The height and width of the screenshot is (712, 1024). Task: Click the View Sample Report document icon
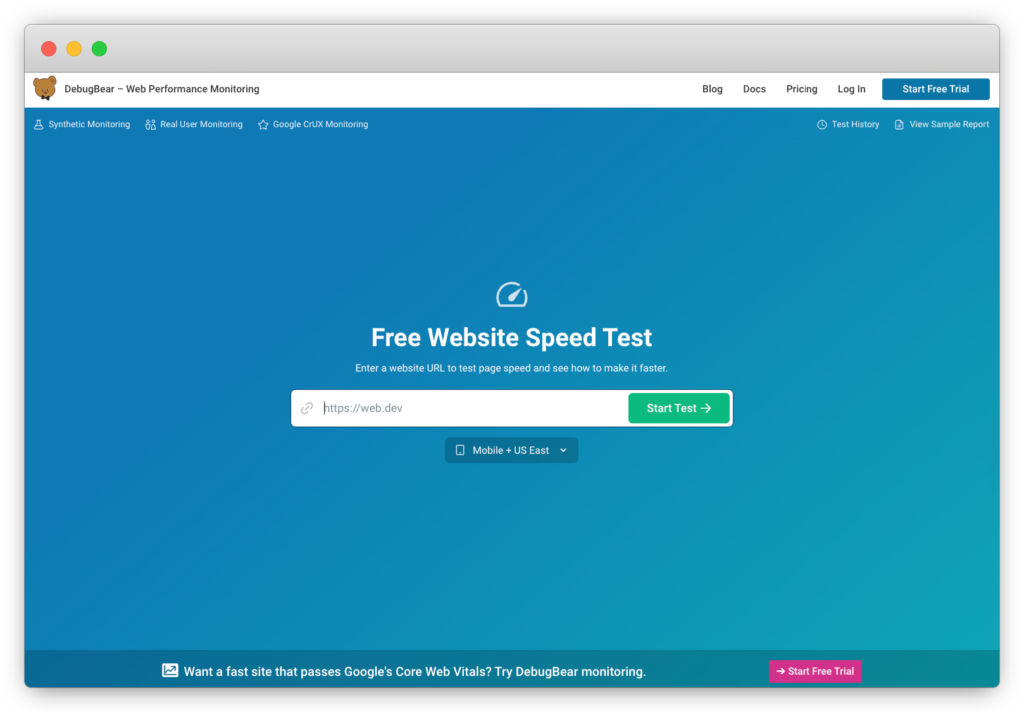pos(899,125)
